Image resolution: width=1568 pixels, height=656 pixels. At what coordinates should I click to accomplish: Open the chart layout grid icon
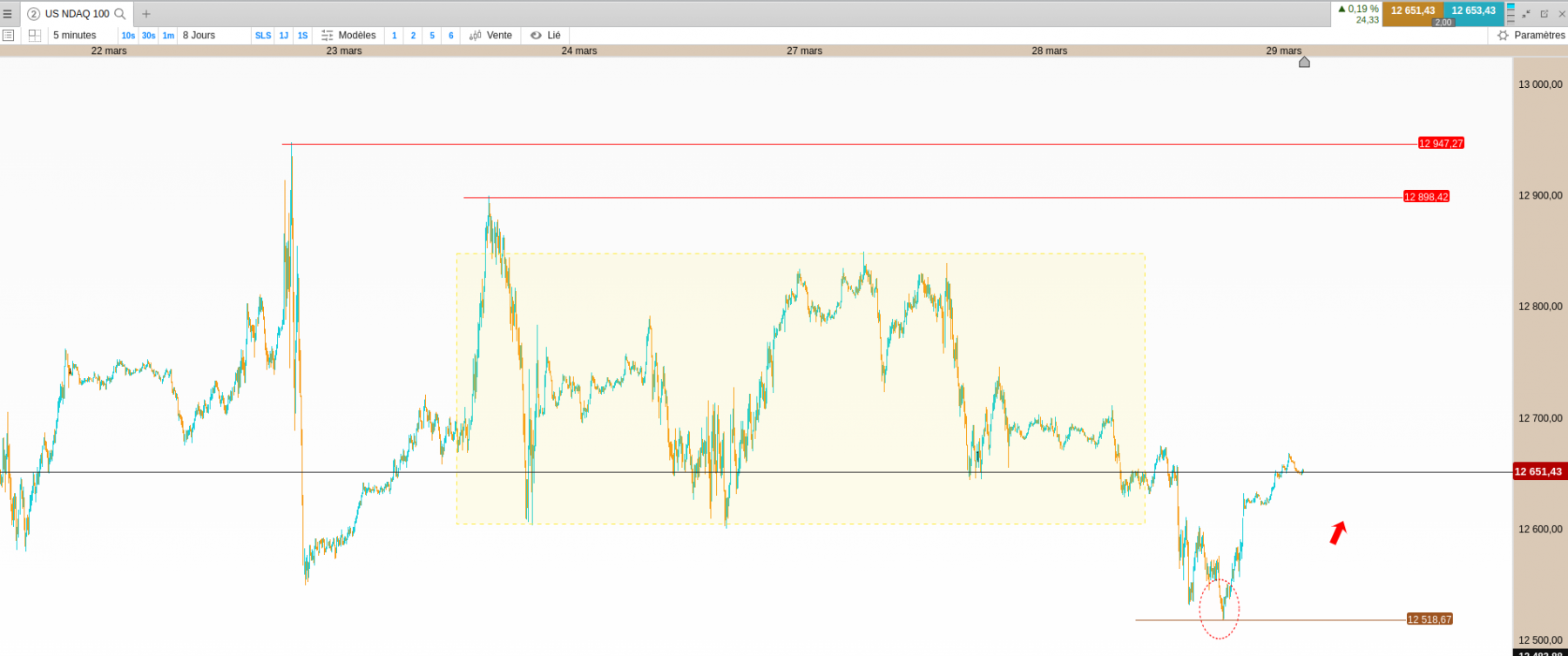tap(35, 36)
